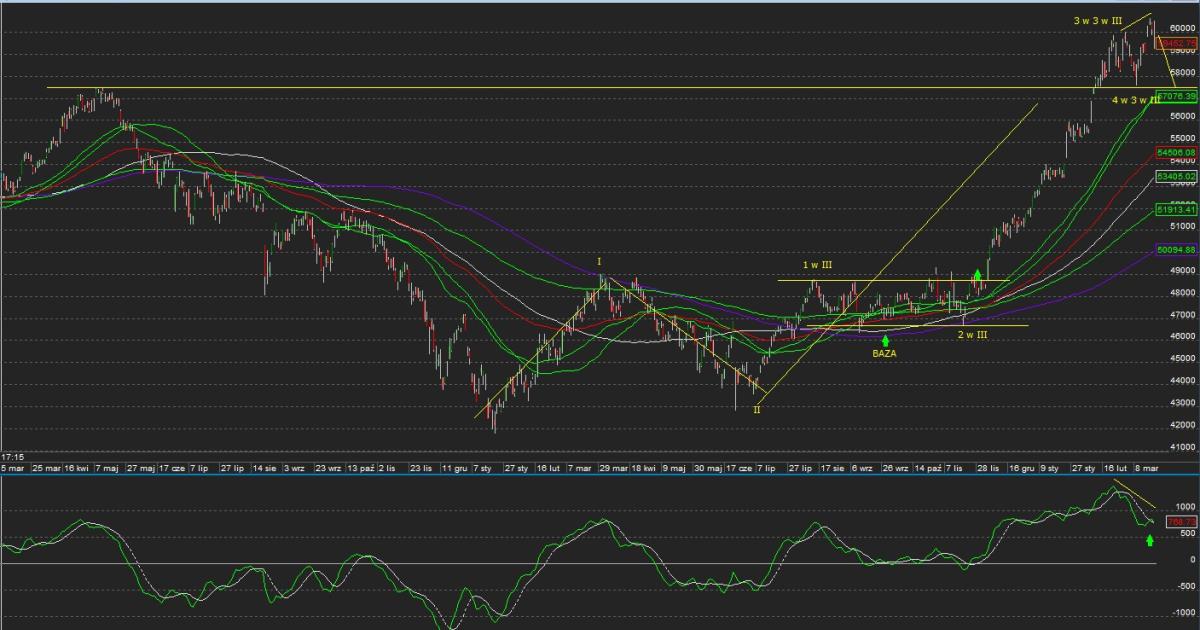Select the 'BAZA' text annotation
Screen dimensions: 1200x630
pos(885,353)
